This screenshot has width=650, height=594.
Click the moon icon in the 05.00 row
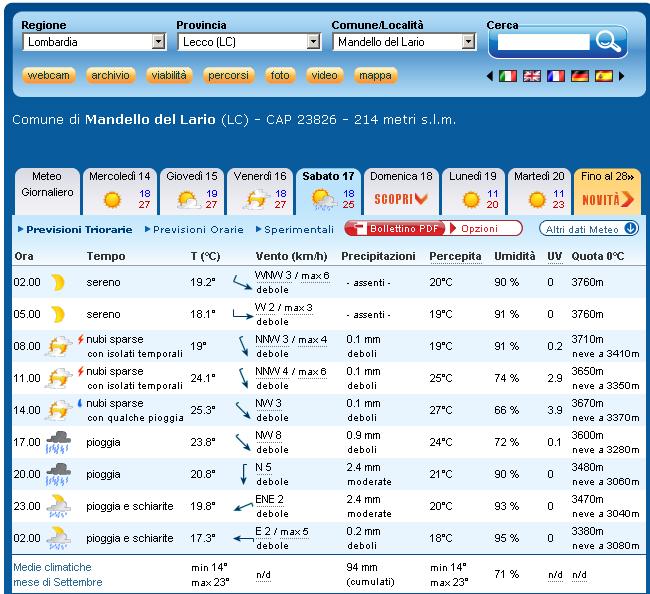[x=58, y=314]
